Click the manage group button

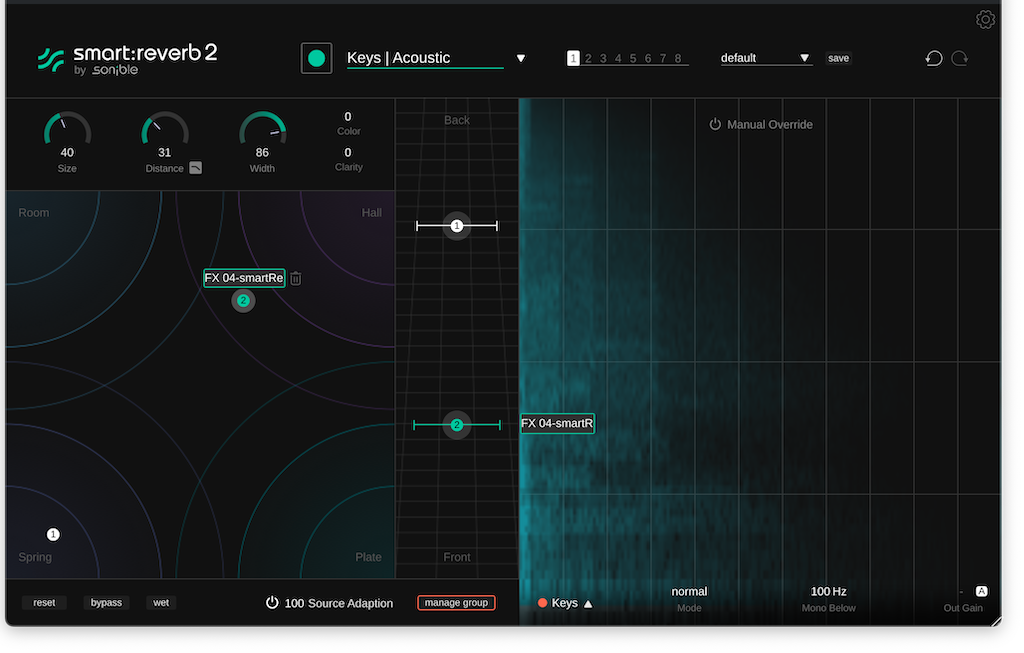pyautogui.click(x=456, y=602)
